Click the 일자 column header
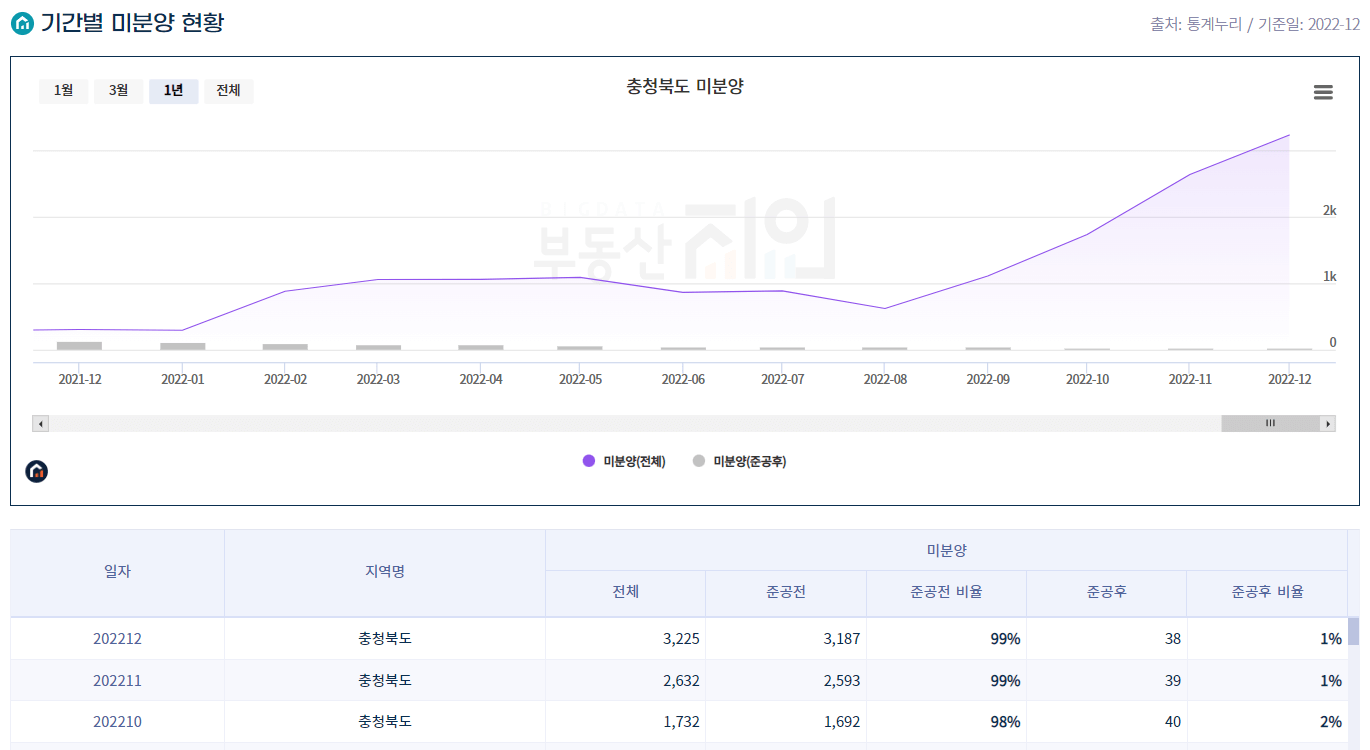 (x=118, y=572)
